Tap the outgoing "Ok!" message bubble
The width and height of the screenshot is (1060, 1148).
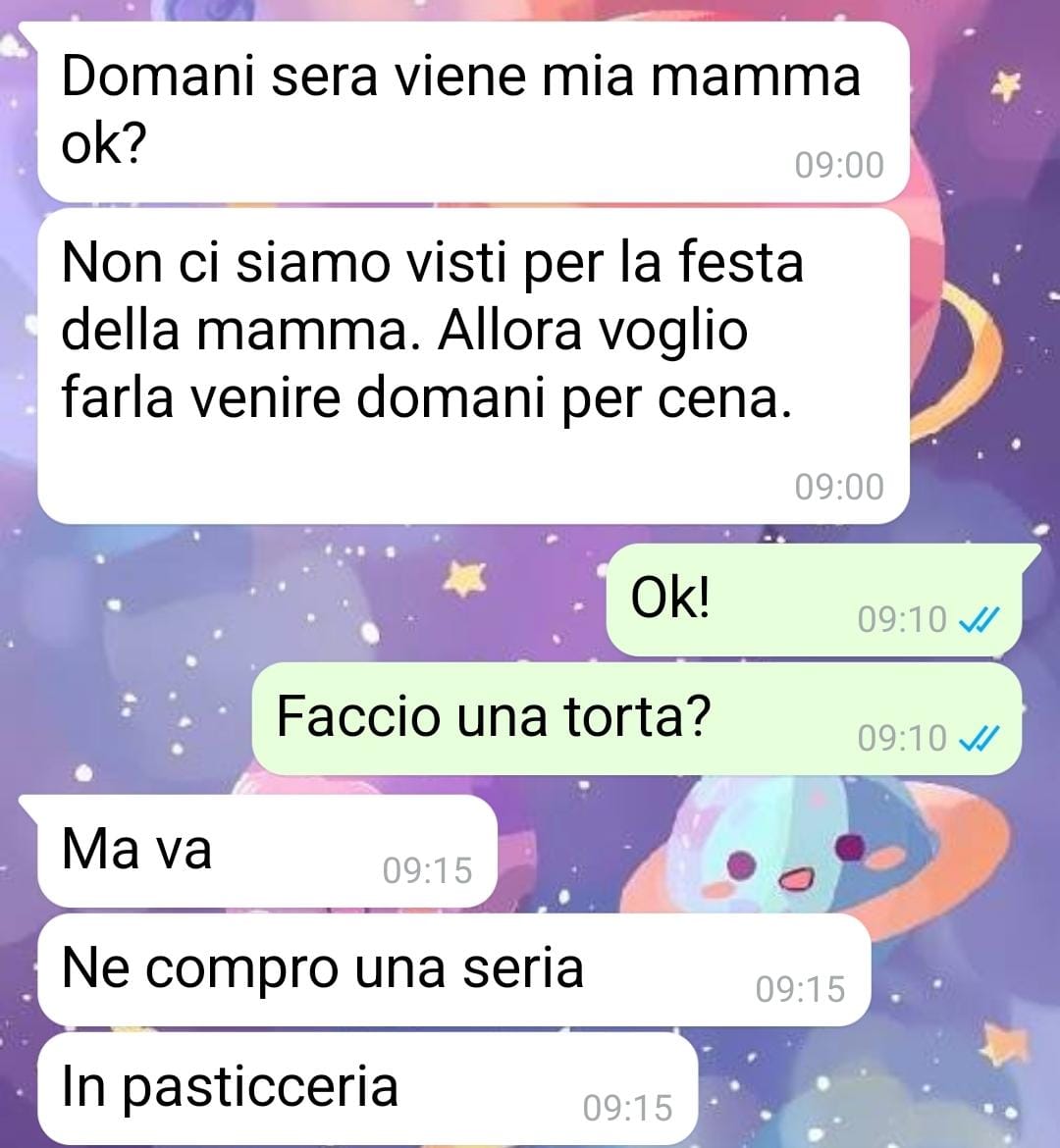click(814, 600)
